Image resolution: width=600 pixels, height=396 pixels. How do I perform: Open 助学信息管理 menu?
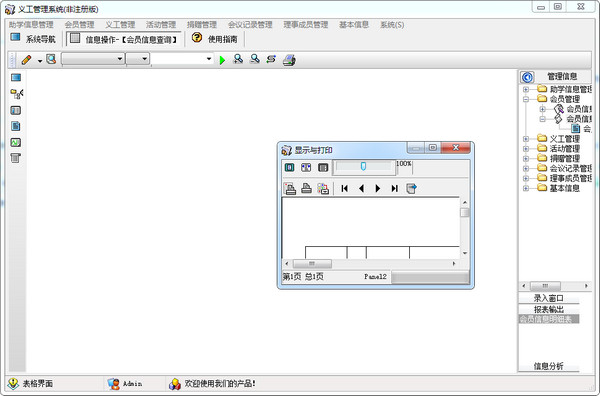coord(31,25)
